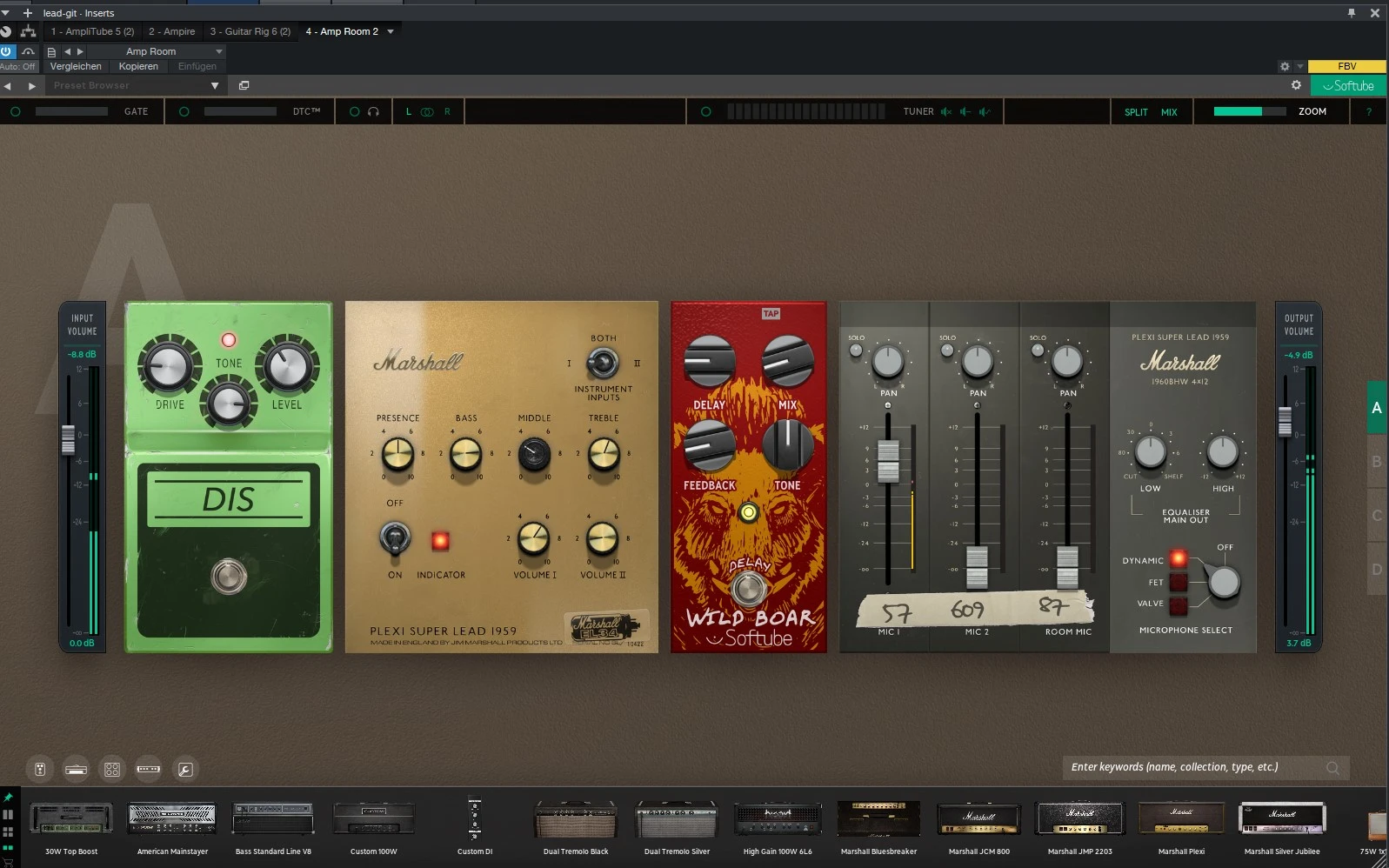Switch to the Guitar Rig 6 tab
Viewport: 1389px width, 868px height.
250,32
